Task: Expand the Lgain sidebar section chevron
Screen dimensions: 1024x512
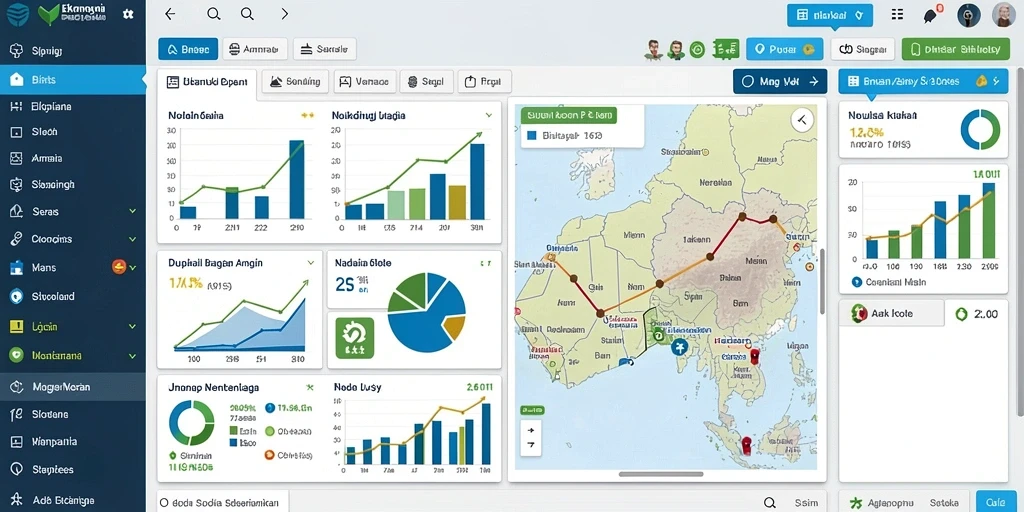Action: [x=133, y=327]
